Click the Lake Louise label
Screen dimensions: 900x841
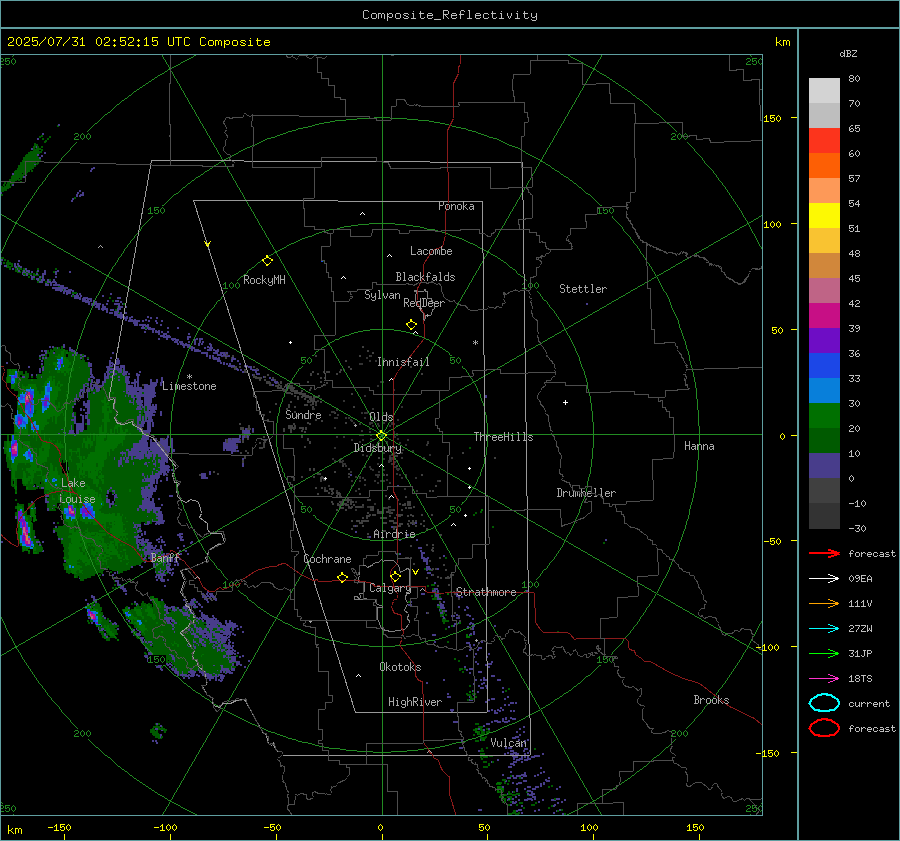(77, 491)
